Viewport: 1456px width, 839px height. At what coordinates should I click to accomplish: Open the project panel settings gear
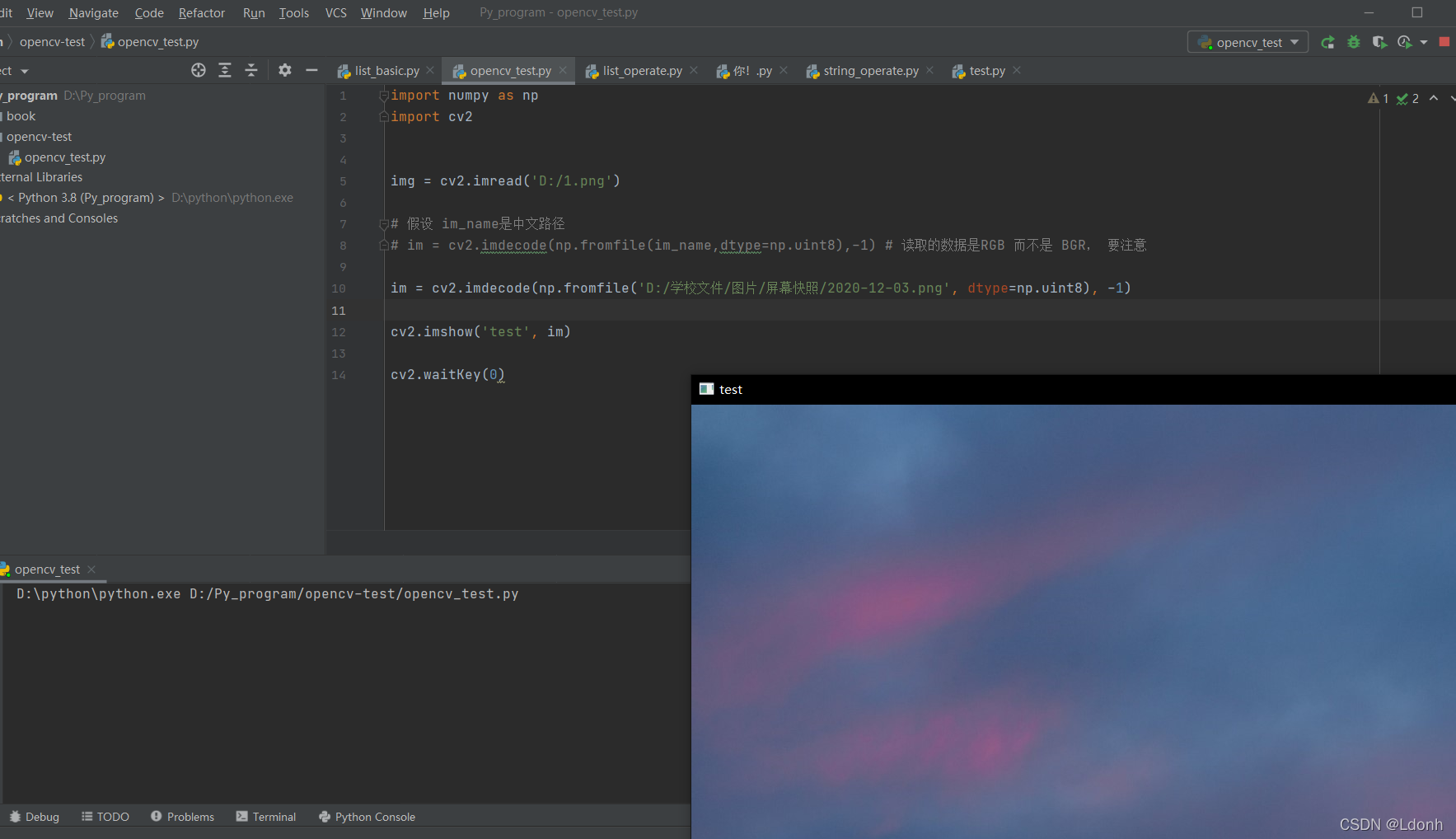pyautogui.click(x=284, y=70)
